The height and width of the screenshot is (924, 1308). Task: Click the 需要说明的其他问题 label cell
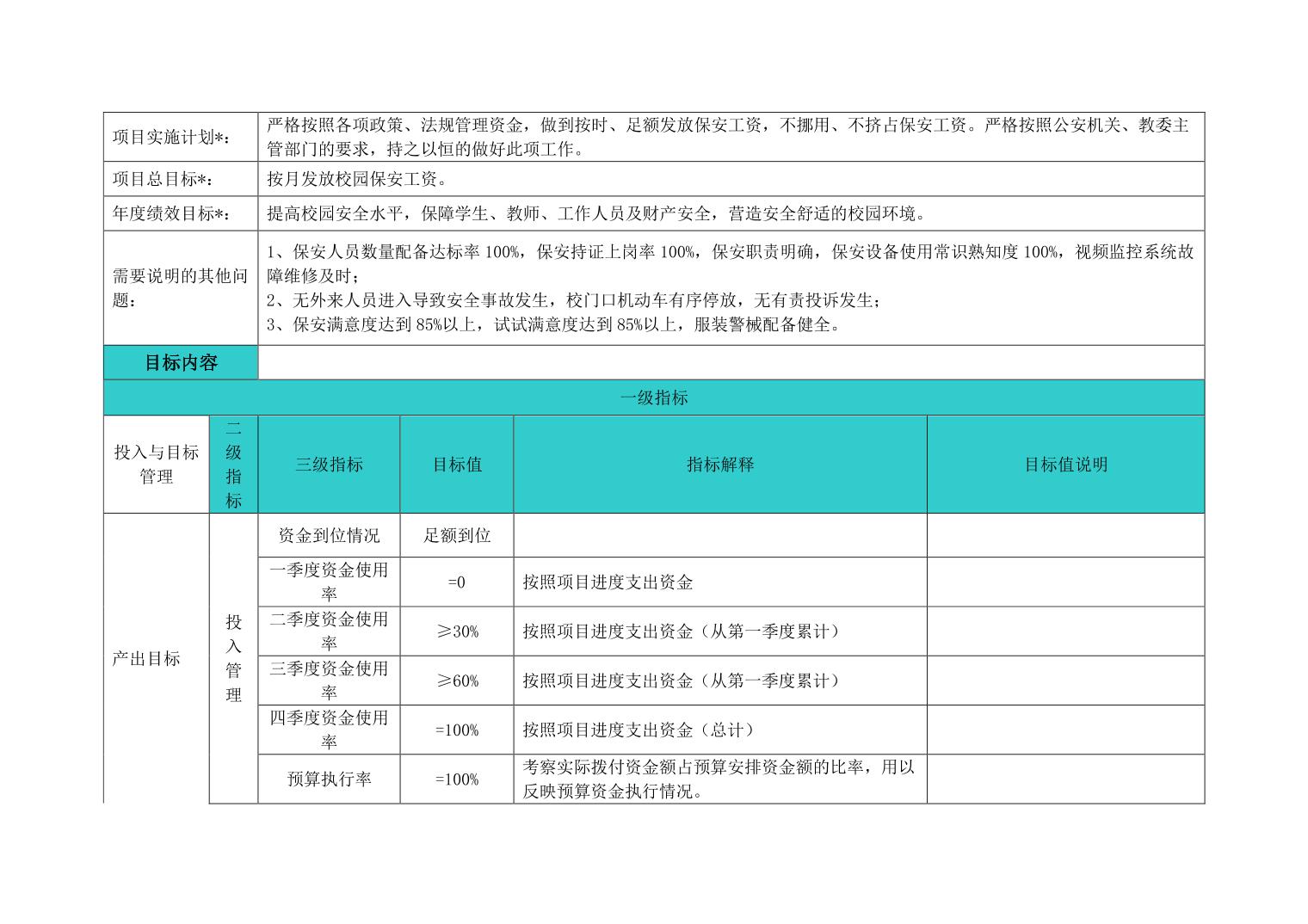pos(180,288)
